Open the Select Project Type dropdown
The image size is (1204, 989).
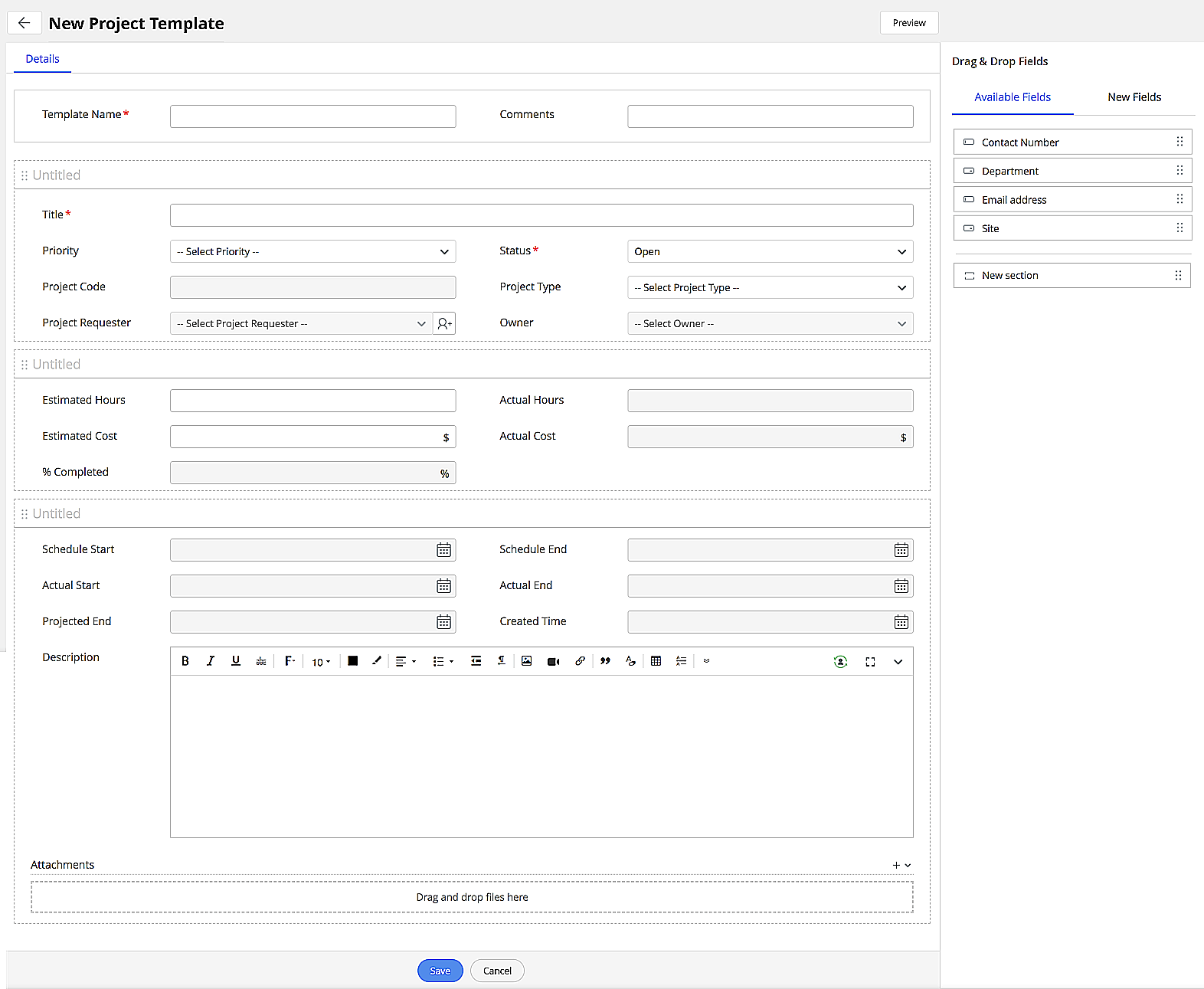coord(770,287)
